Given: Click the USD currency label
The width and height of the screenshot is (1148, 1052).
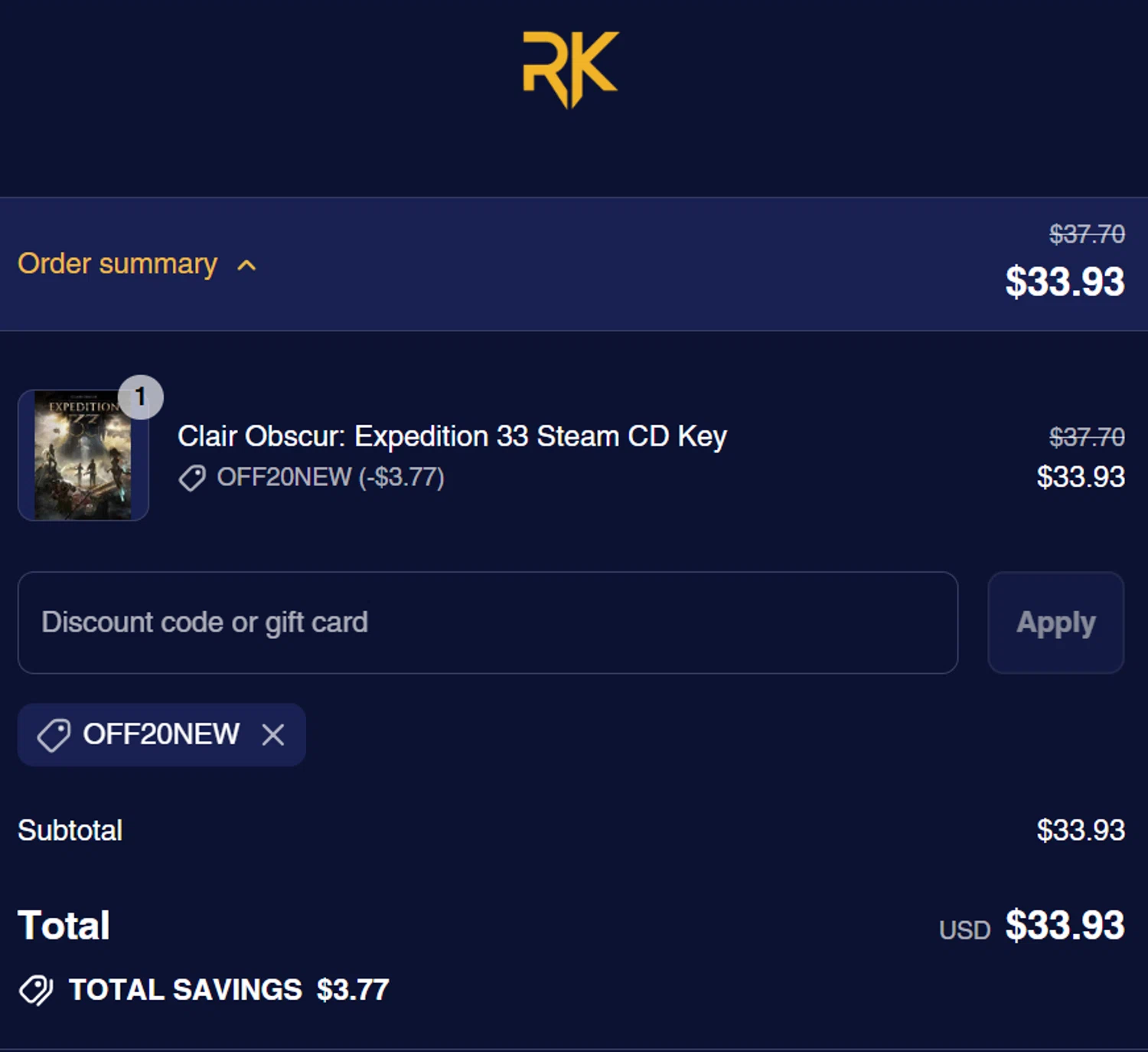Looking at the screenshot, I should (x=964, y=930).
